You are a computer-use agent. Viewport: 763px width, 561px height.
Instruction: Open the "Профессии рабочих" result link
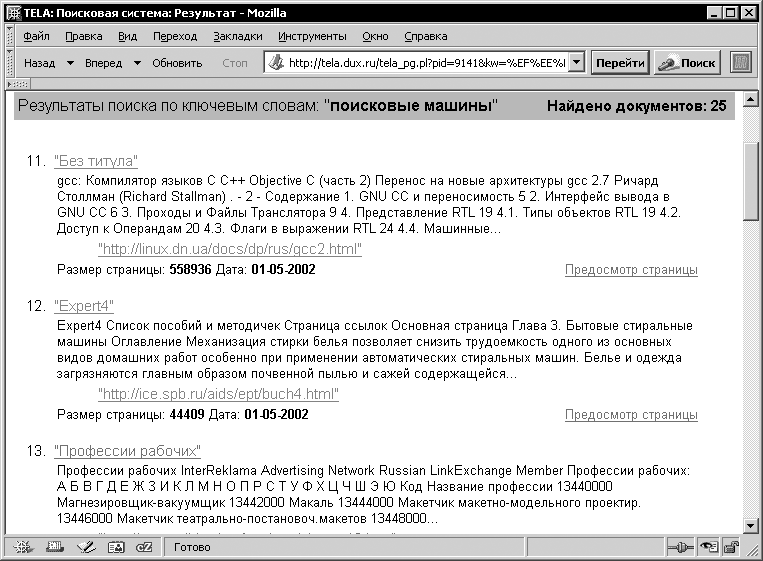[127, 451]
